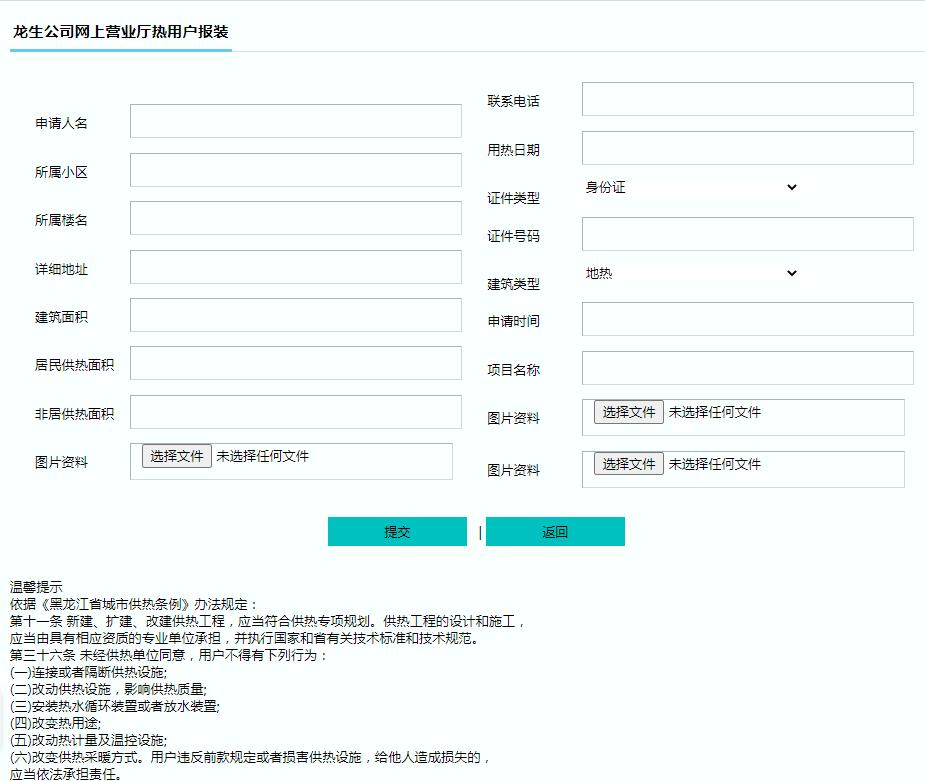
Task: Click the 申请人名 input field
Action: point(295,121)
